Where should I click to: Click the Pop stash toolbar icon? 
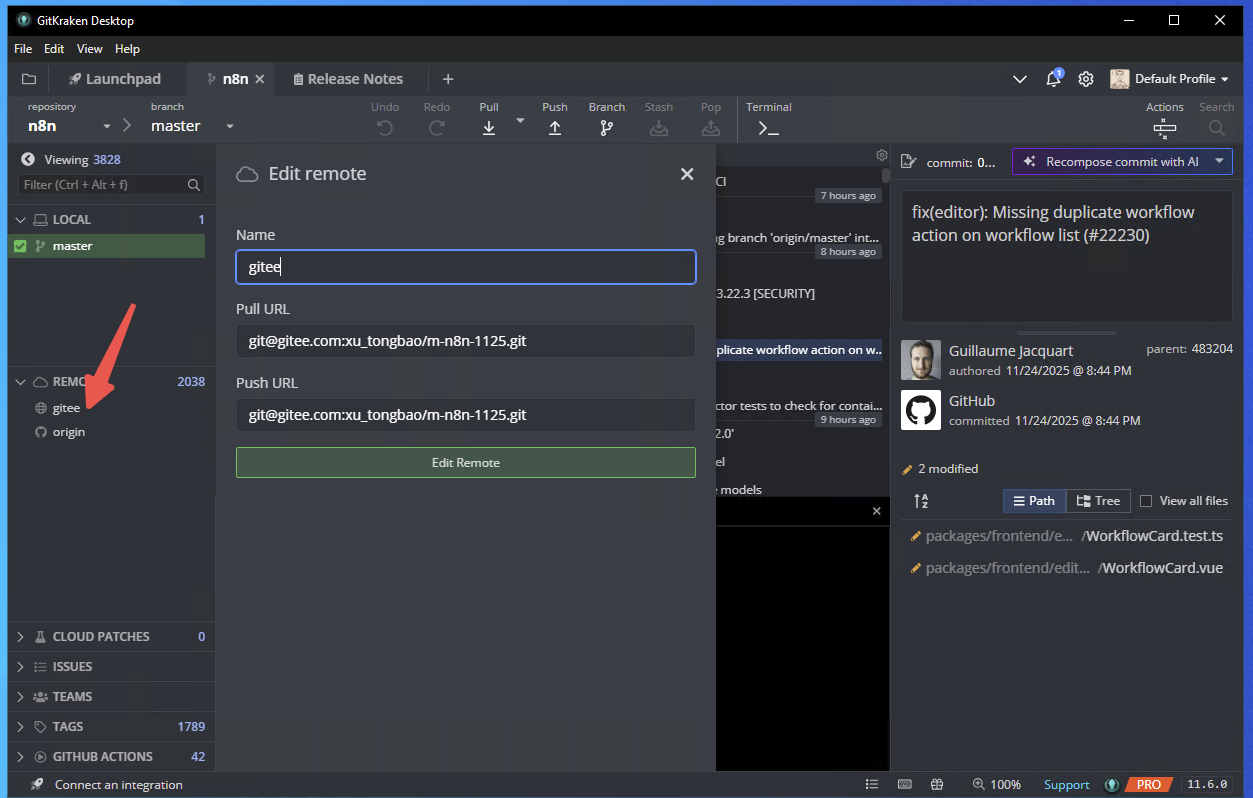click(x=711, y=128)
